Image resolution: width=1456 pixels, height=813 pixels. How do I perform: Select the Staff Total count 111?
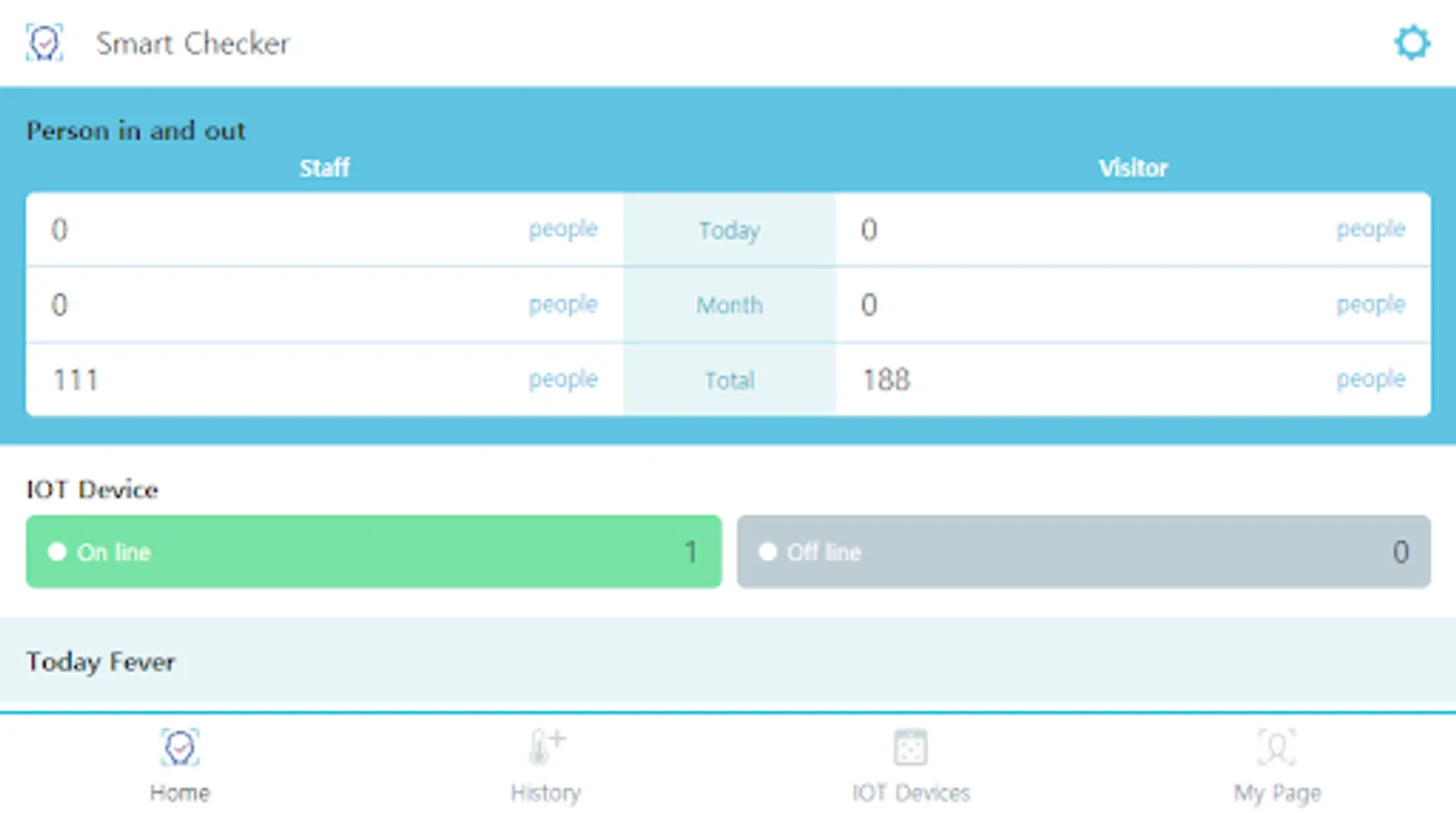[75, 378]
